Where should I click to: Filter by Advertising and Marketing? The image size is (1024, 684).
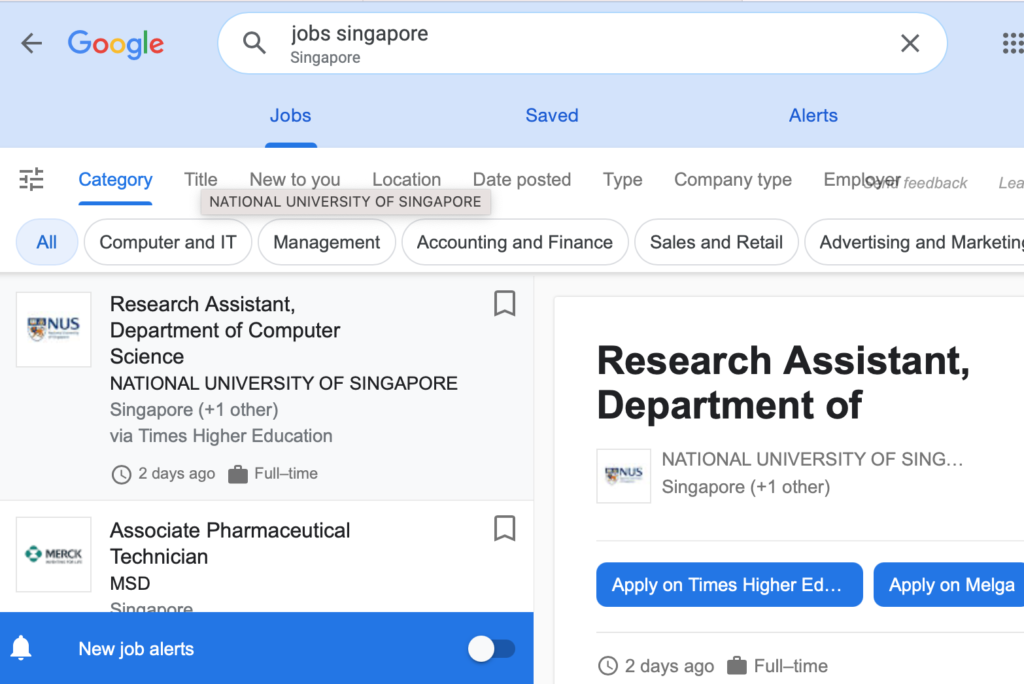(x=915, y=242)
